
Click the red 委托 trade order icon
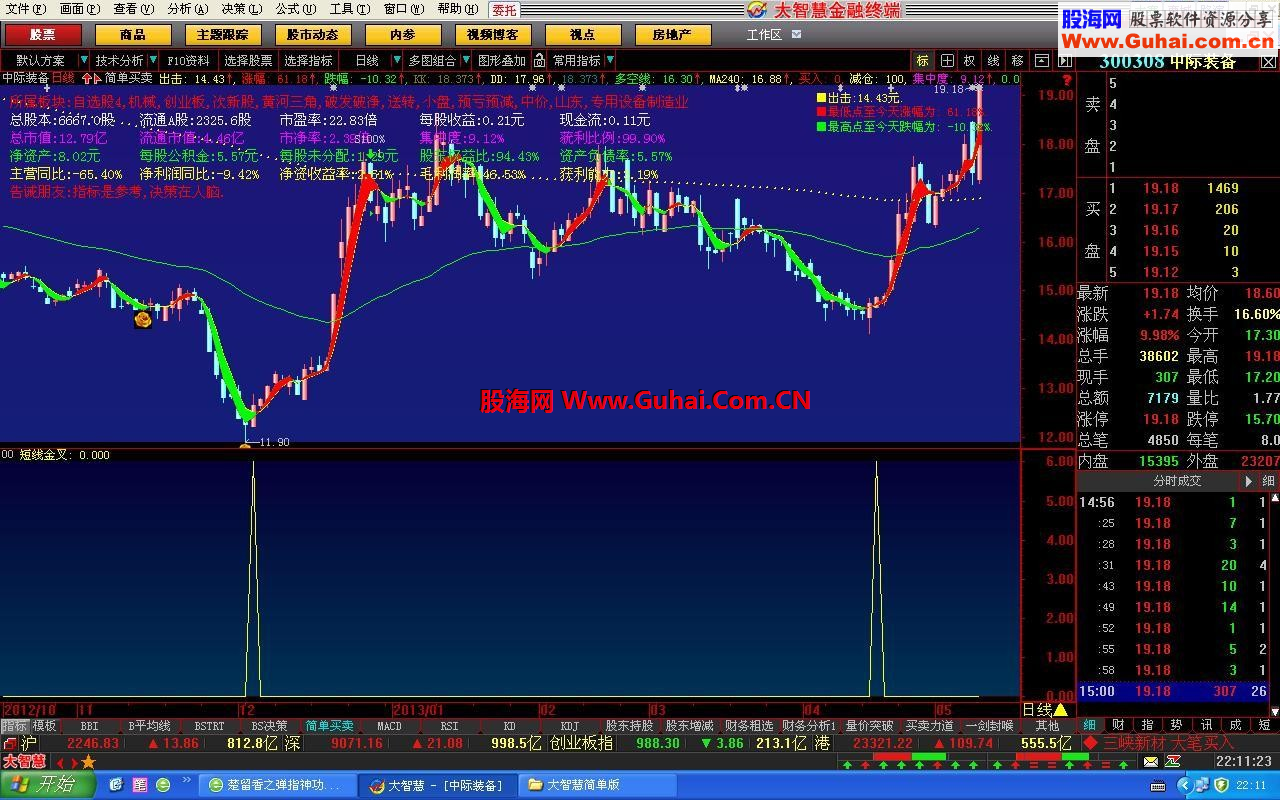pos(504,10)
